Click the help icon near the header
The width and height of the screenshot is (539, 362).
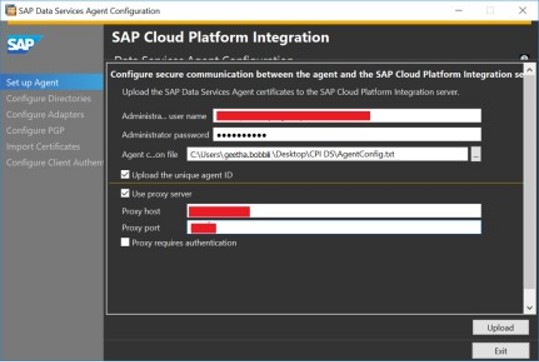point(524,58)
